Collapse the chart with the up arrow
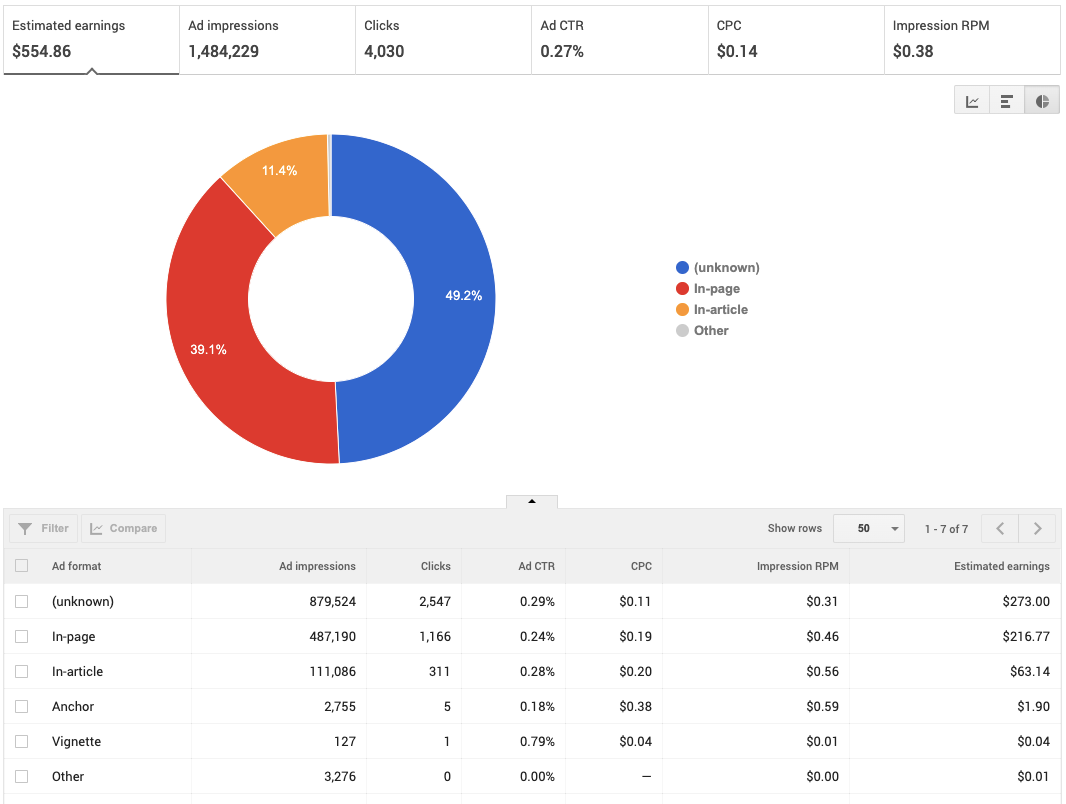This screenshot has width=1066, height=804. coord(531,502)
